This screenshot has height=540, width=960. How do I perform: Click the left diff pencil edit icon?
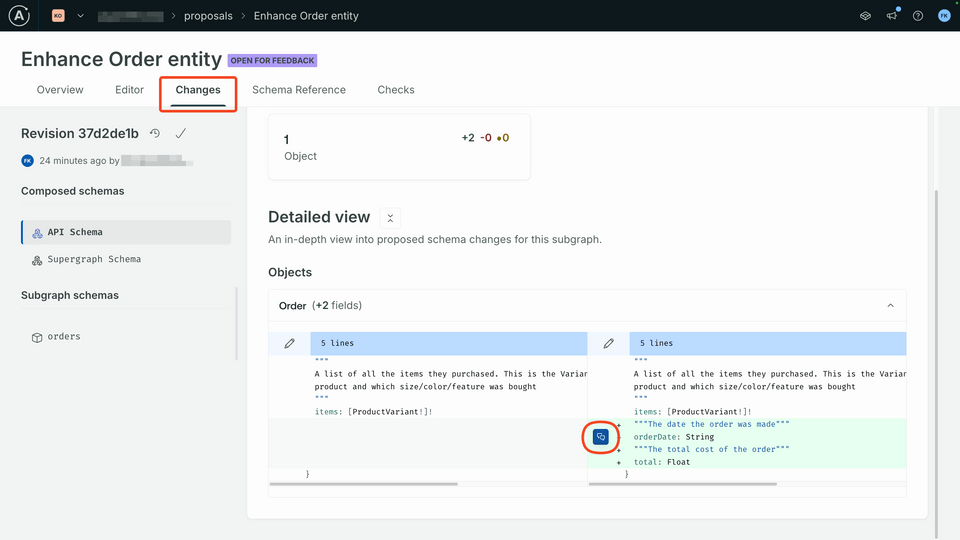pos(290,343)
